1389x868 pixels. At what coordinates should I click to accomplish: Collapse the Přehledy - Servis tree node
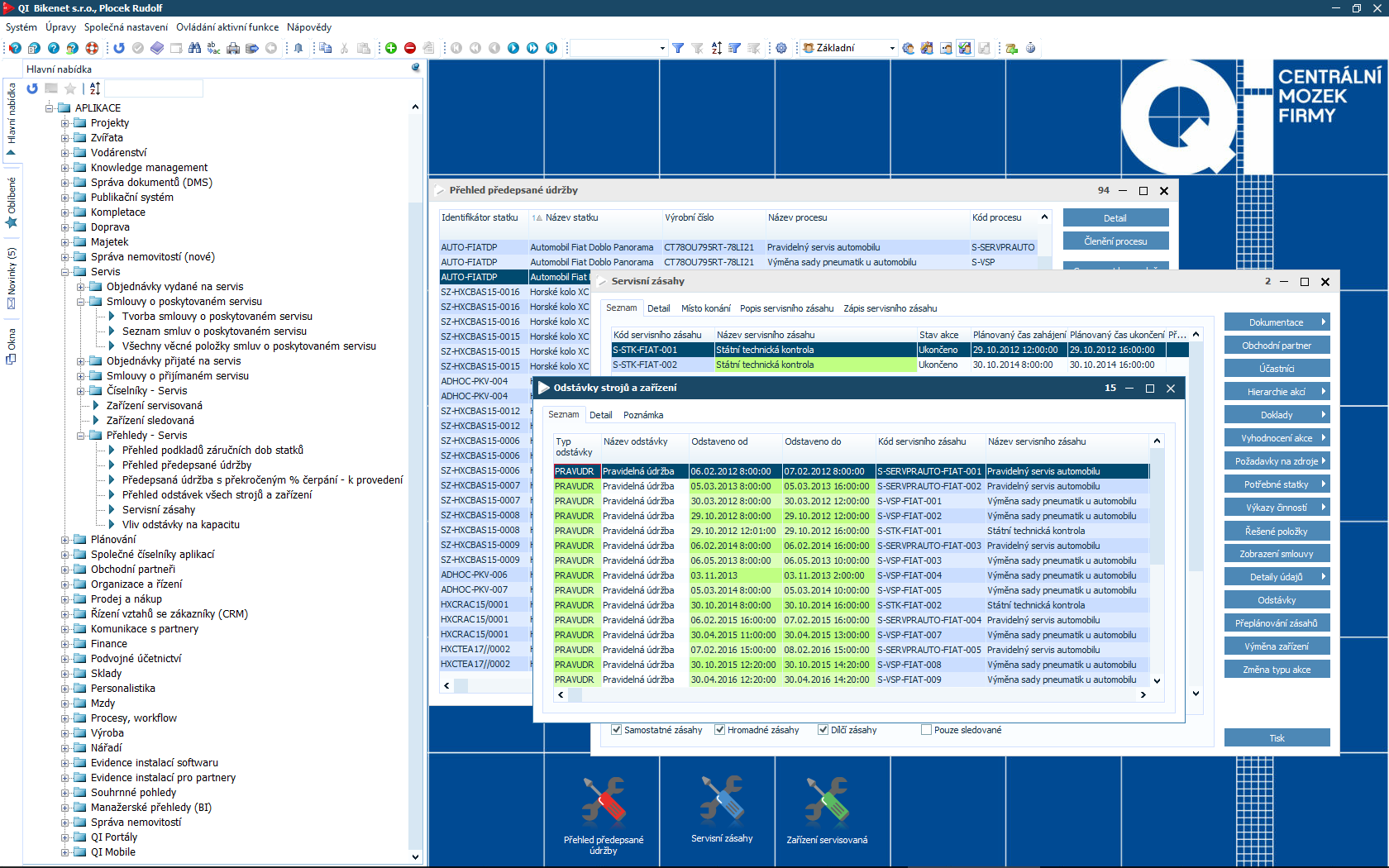81,436
